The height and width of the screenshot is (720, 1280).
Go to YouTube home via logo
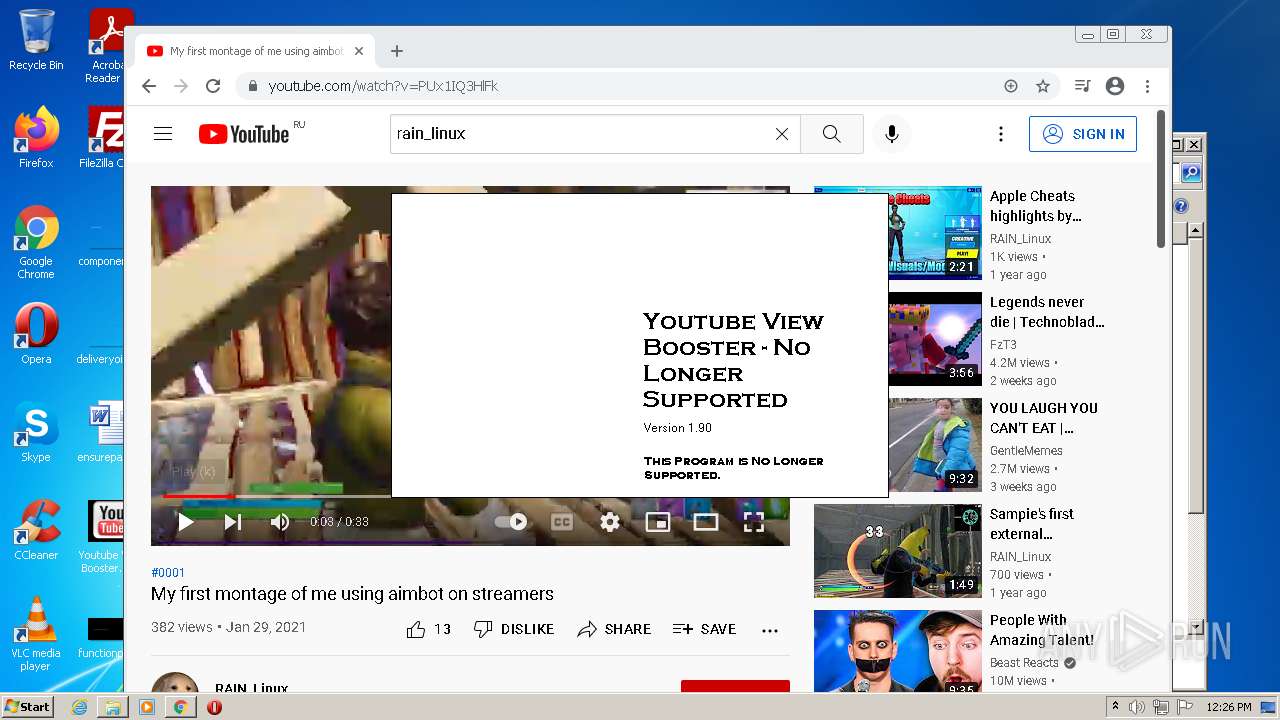tap(244, 134)
